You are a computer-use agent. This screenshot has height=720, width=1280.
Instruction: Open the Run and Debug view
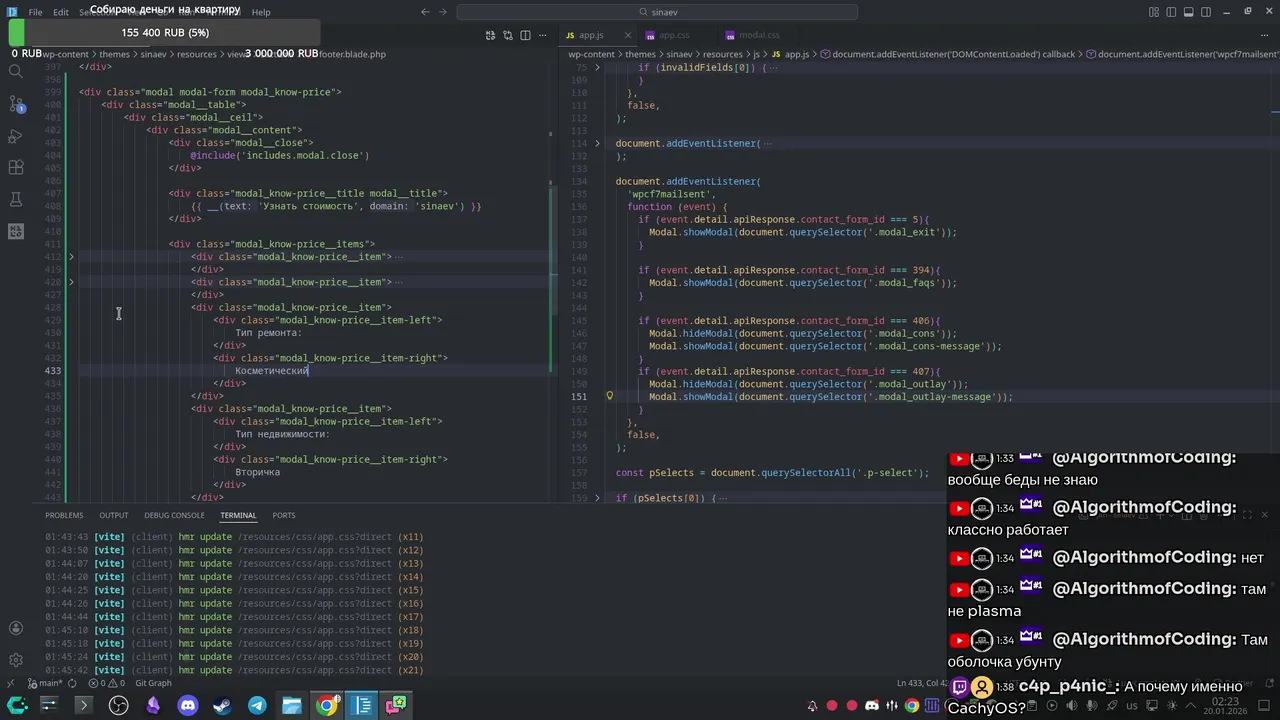point(15,135)
